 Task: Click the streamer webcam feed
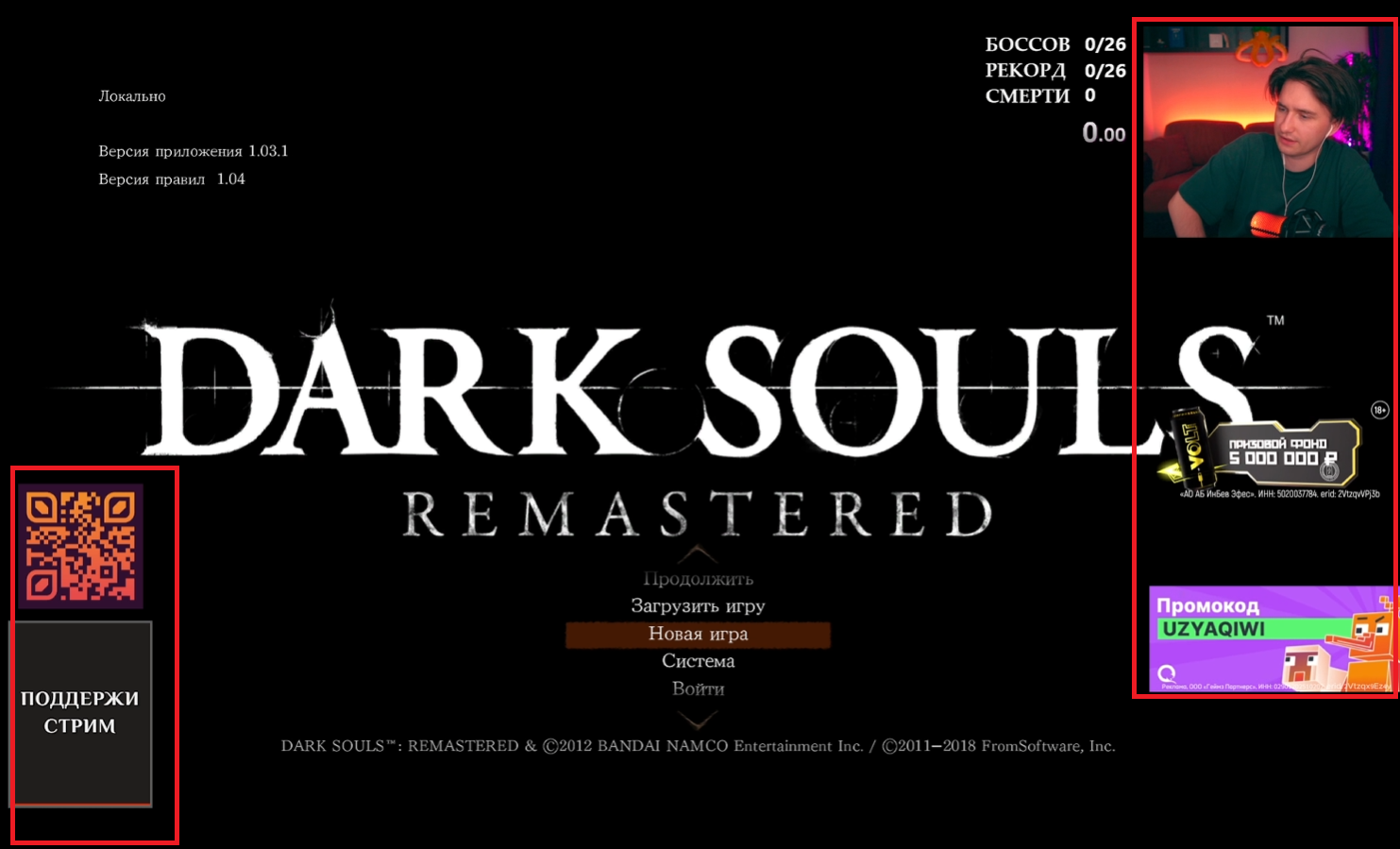1268,131
